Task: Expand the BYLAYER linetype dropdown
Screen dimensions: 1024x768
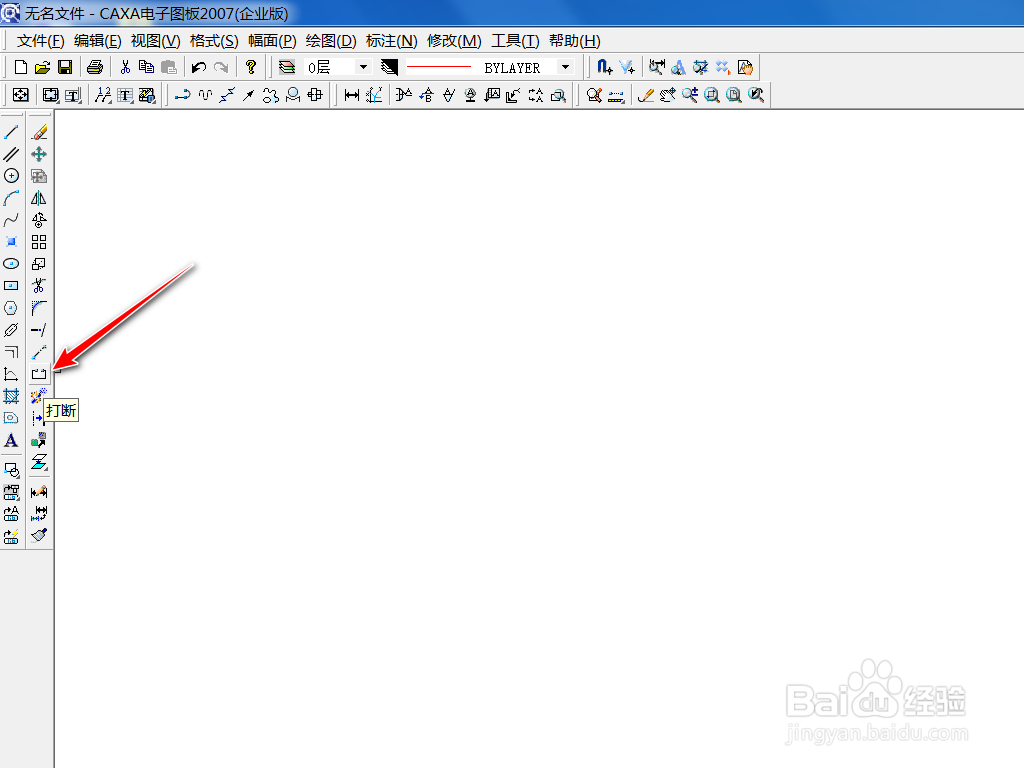Action: point(566,67)
